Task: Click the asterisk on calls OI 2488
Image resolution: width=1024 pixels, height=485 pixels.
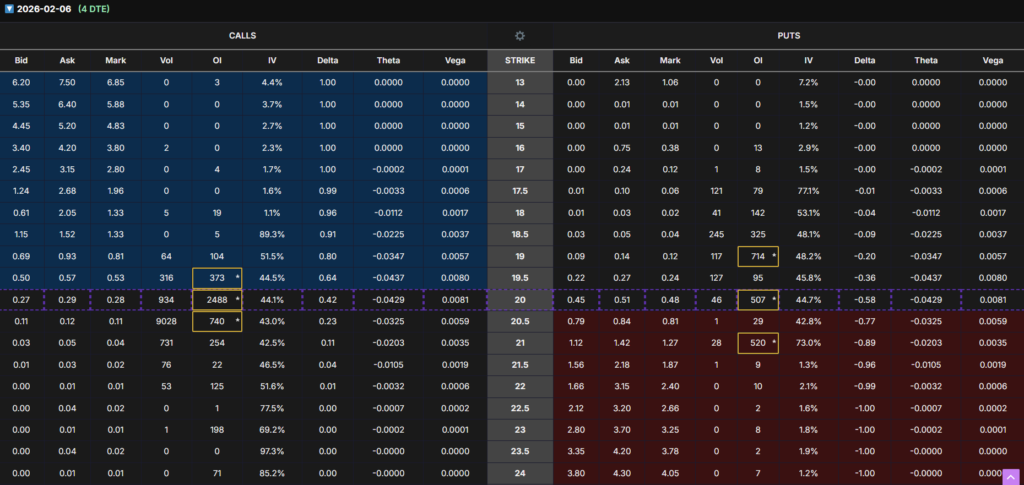Action: click(237, 300)
